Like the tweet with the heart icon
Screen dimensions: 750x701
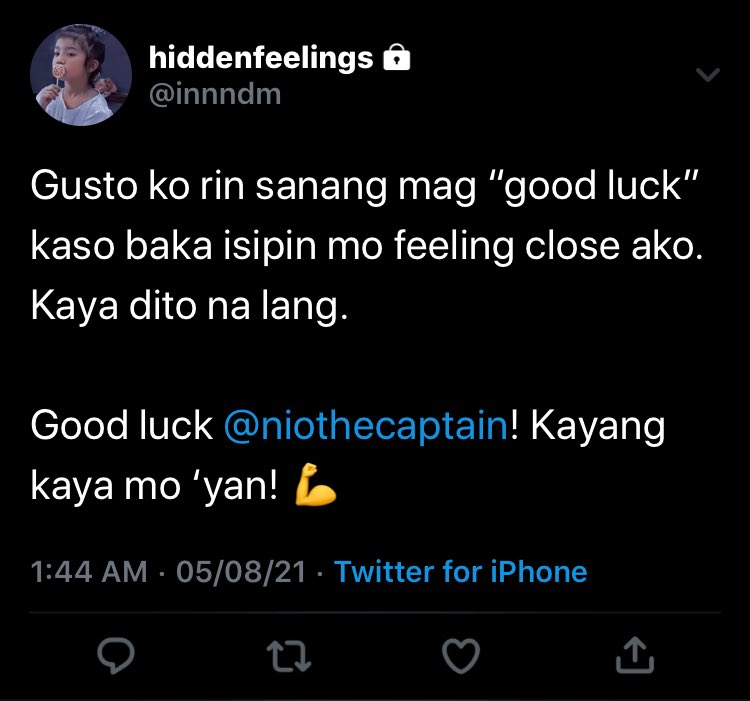tap(461, 656)
